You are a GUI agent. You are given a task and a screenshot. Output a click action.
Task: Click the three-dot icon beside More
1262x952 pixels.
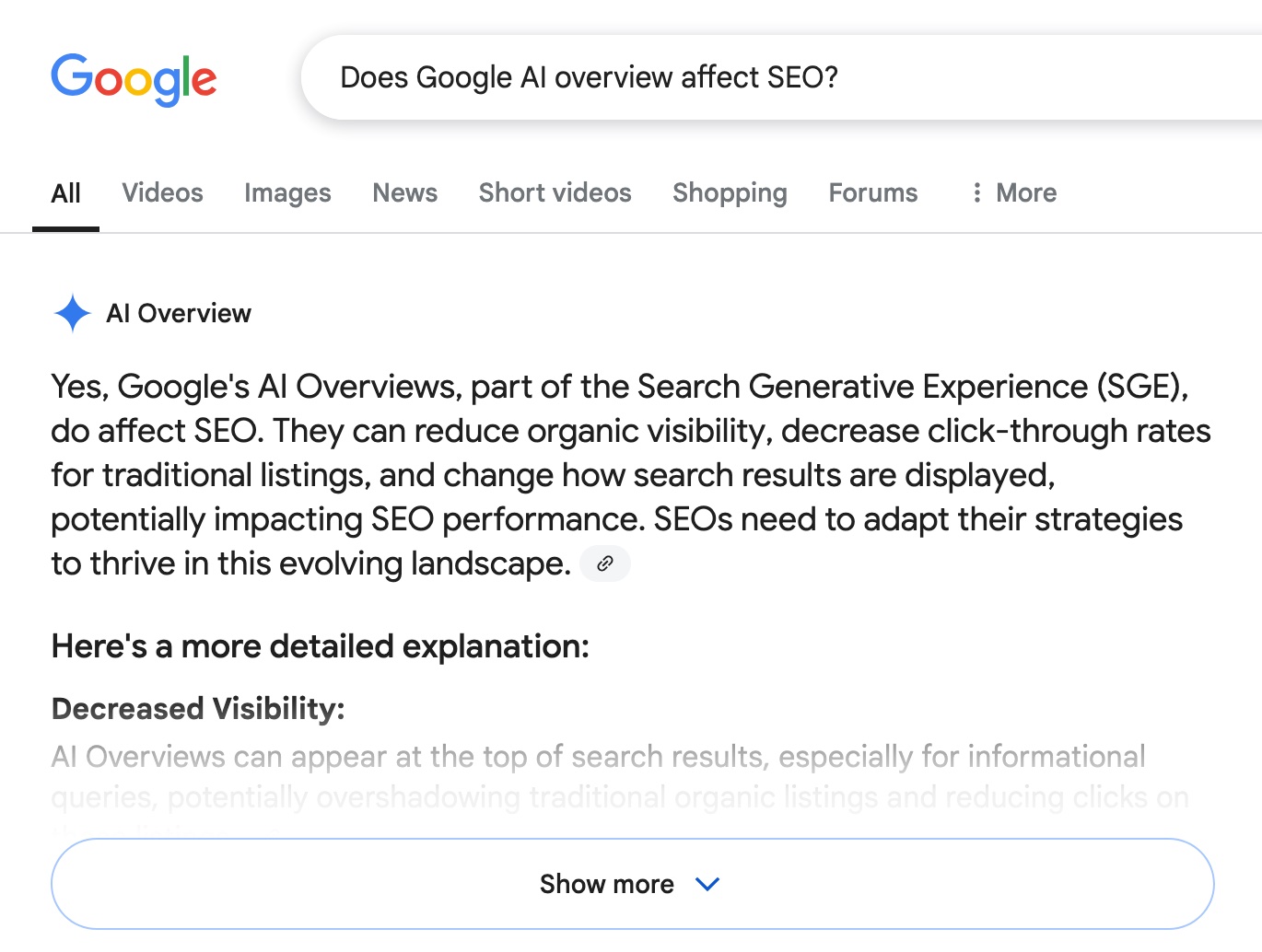point(976,192)
